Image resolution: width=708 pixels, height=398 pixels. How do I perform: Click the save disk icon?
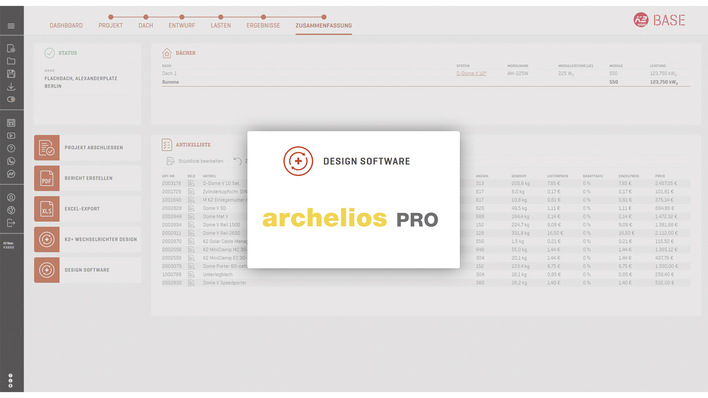[x=11, y=74]
